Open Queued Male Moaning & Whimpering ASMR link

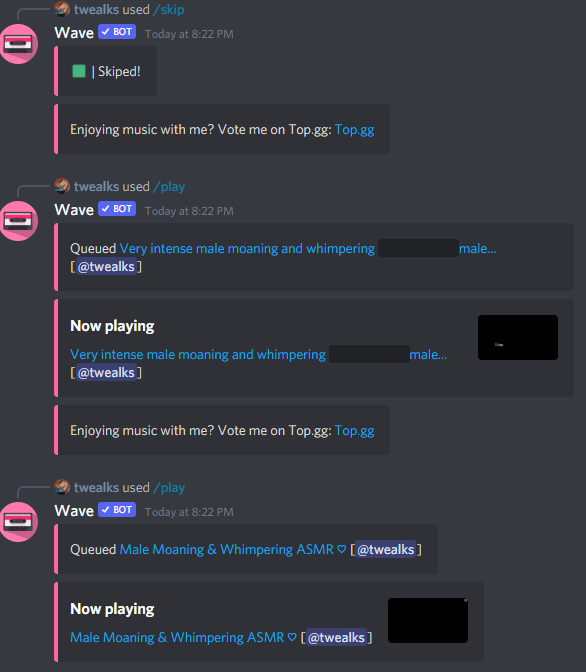click(x=233, y=549)
